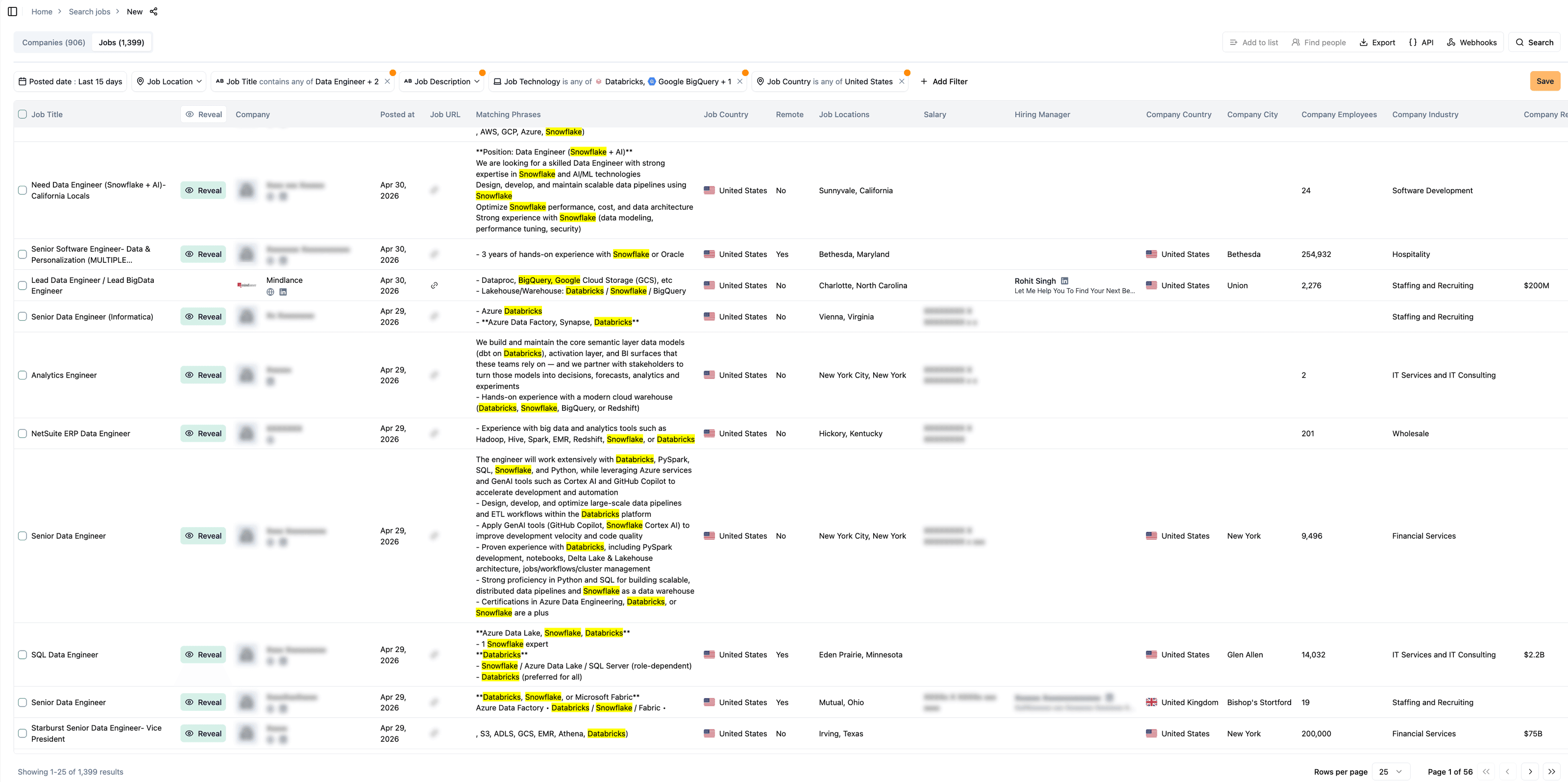Remove the Job Title filter

[387, 81]
